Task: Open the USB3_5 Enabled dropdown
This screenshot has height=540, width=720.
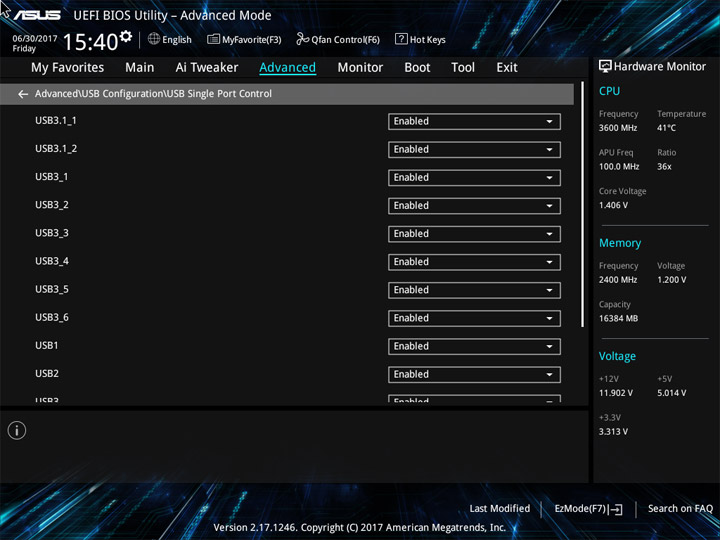Action: 474,290
